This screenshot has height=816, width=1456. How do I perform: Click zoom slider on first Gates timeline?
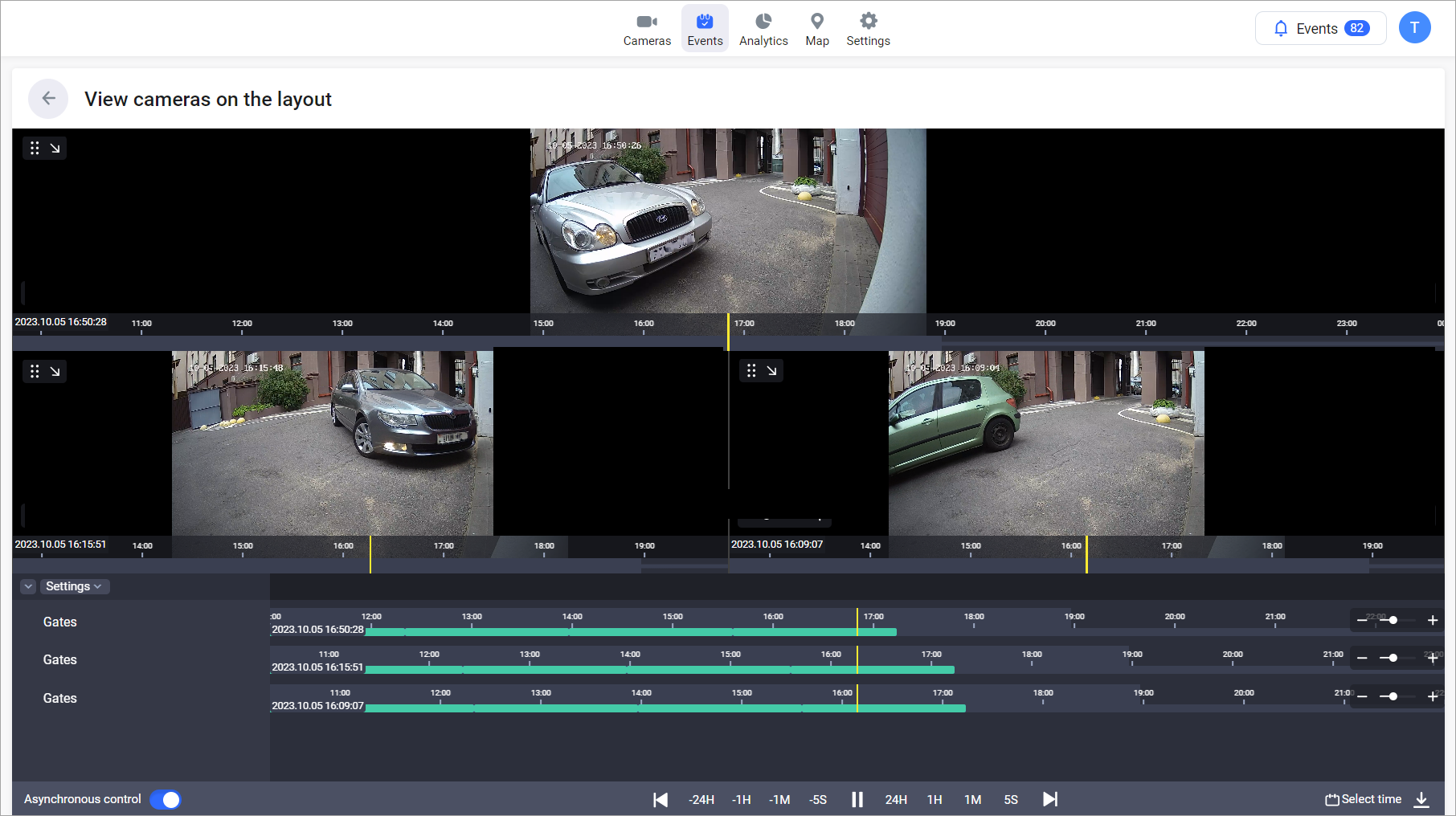pyautogui.click(x=1393, y=620)
